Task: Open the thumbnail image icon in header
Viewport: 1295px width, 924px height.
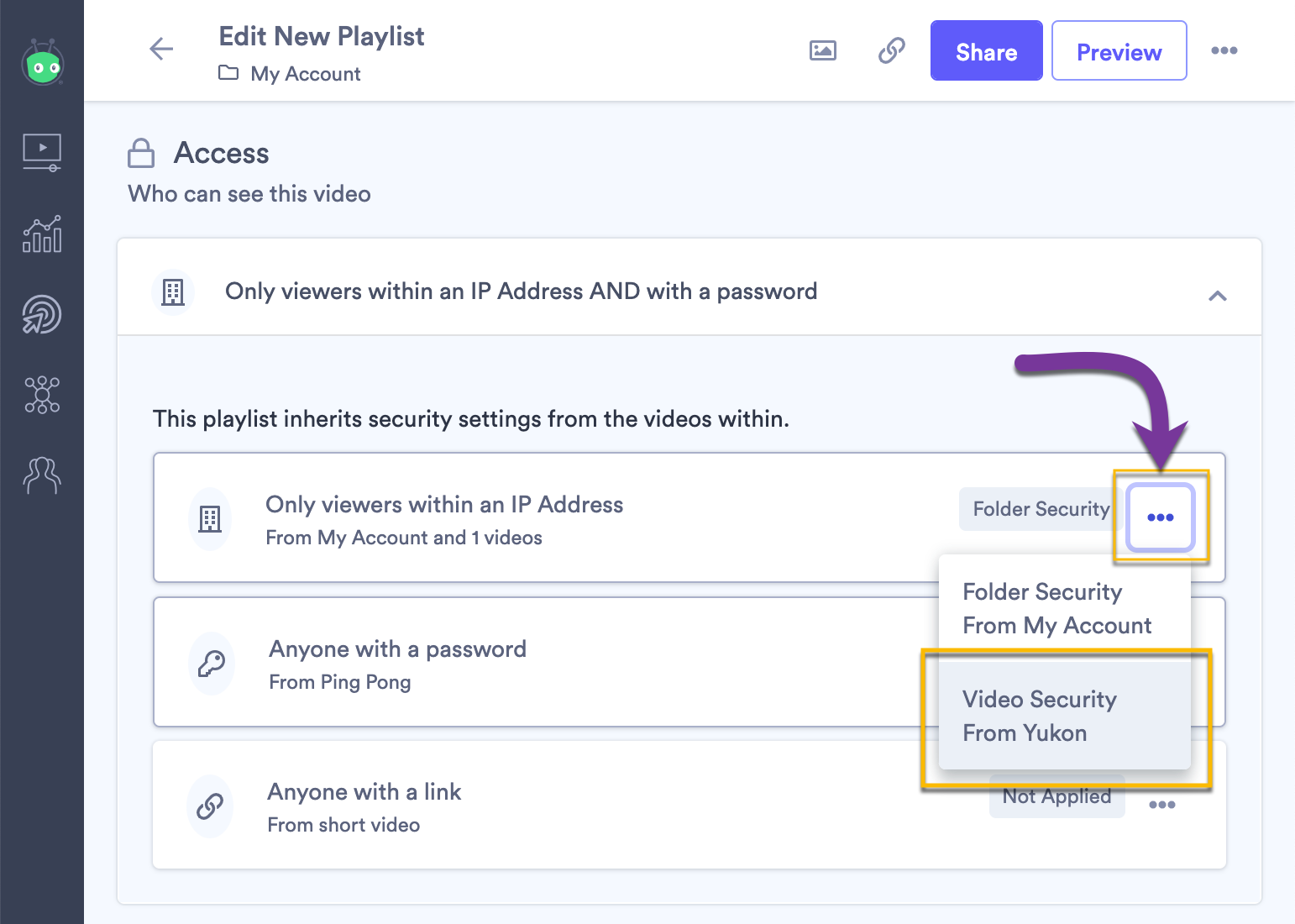Action: click(x=822, y=50)
